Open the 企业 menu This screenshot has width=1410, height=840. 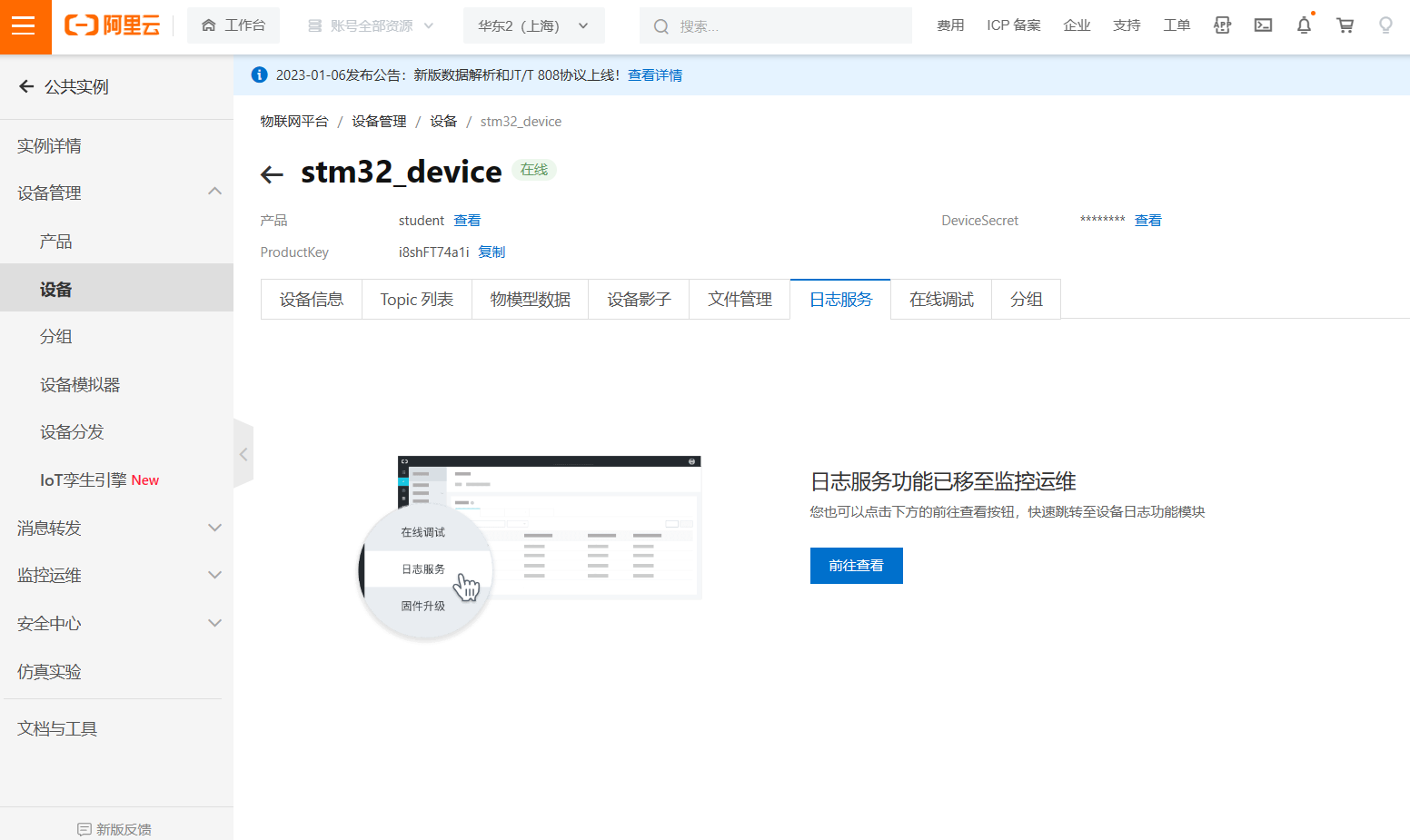tap(1077, 25)
